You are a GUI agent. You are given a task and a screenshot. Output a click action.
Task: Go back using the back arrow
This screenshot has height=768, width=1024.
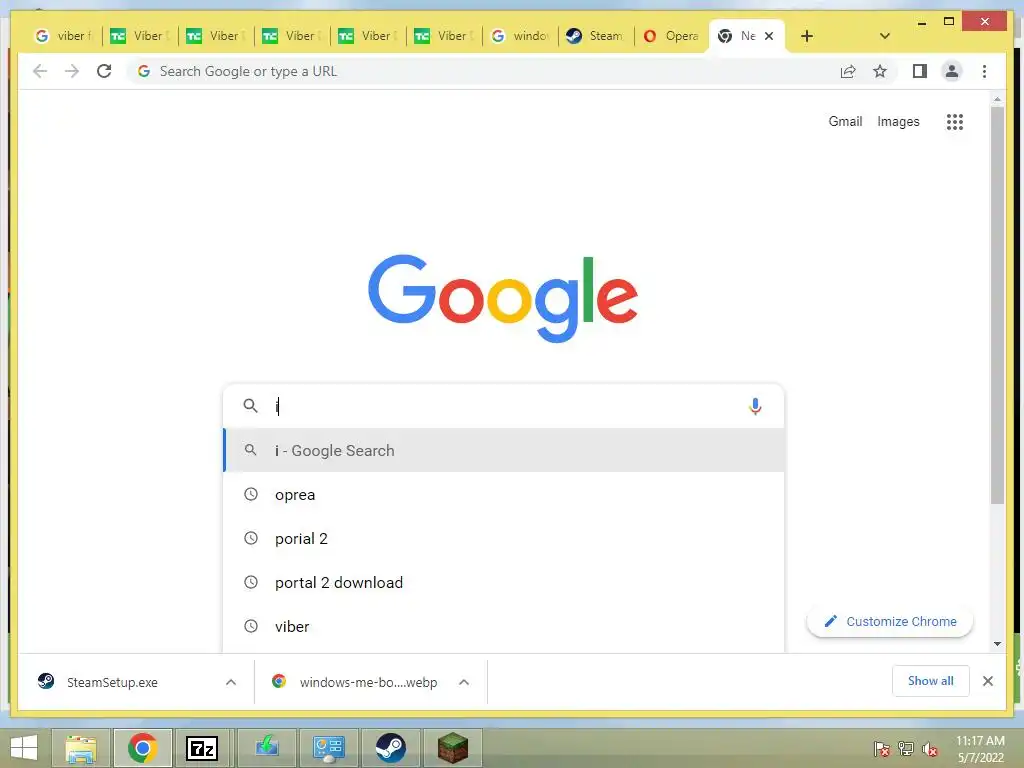click(40, 71)
